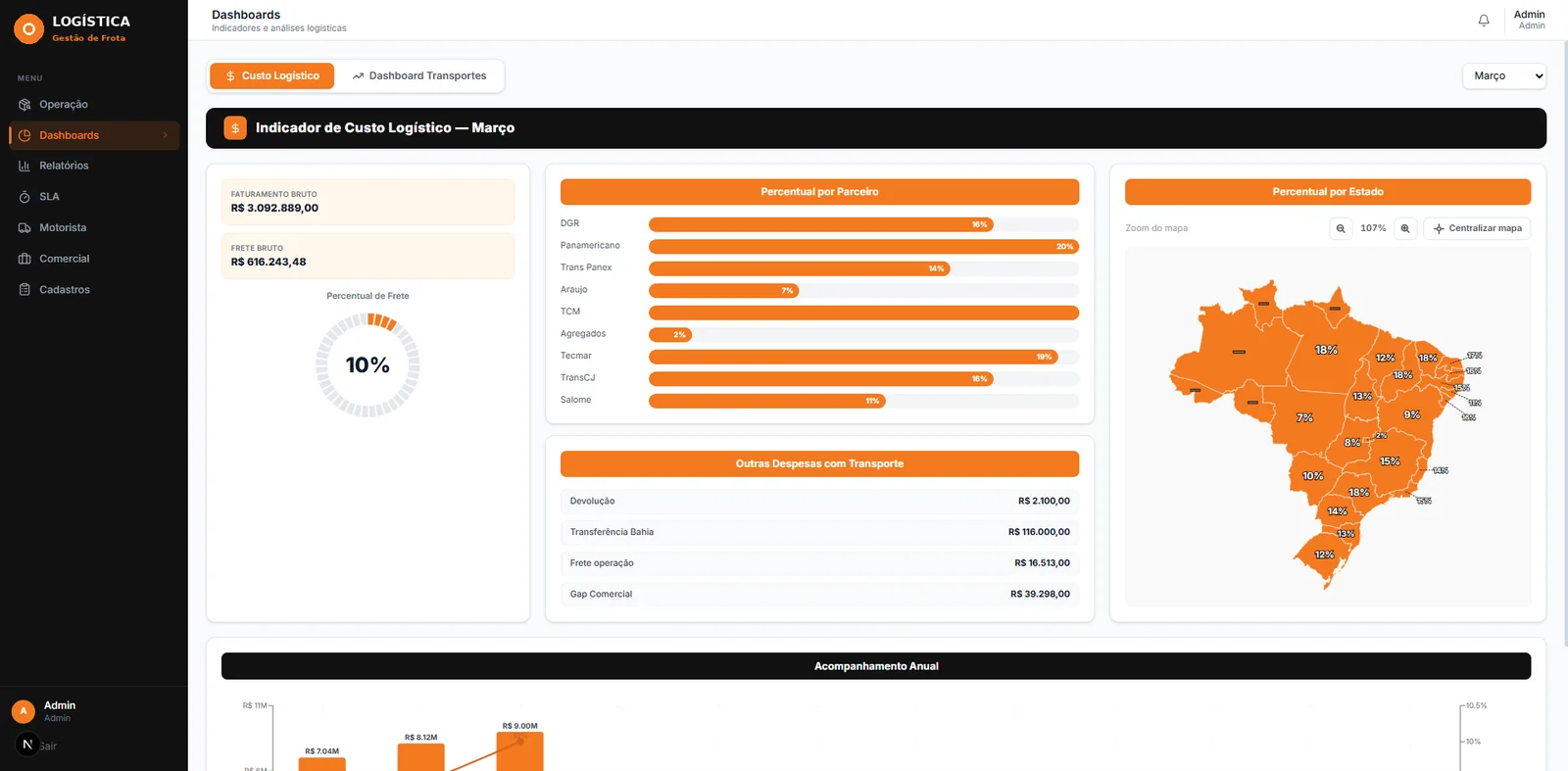Expand the Dashboards menu chevron

tap(165, 135)
